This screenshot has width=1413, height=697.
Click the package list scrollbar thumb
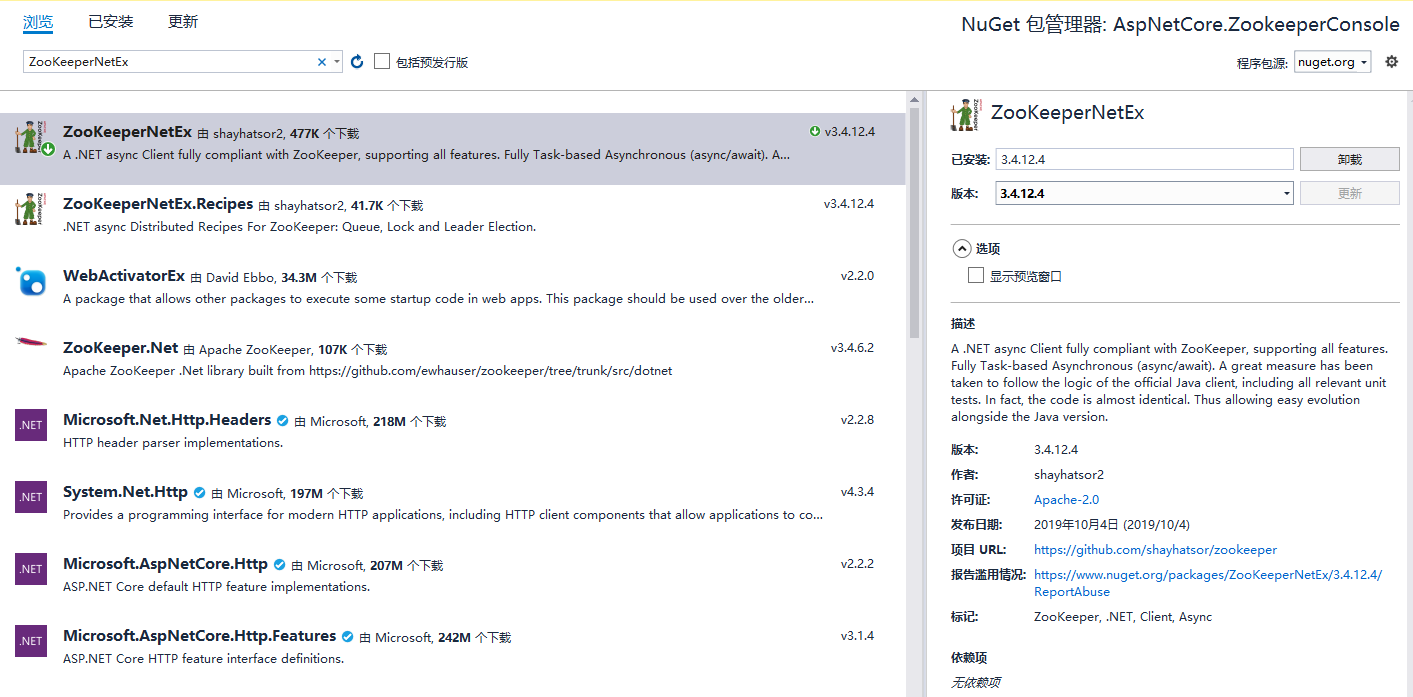(x=913, y=225)
